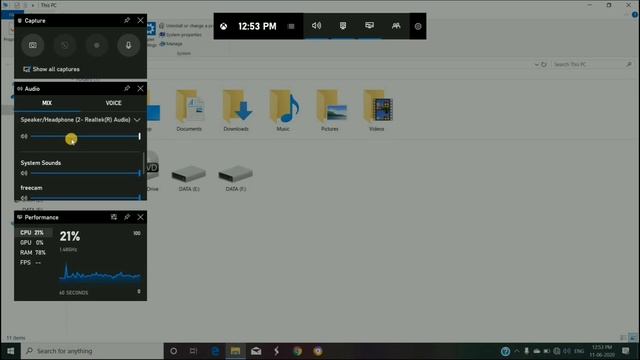Open the widget menu list icon
Viewport: 640px width, 360px height.
pyautogui.click(x=291, y=27)
